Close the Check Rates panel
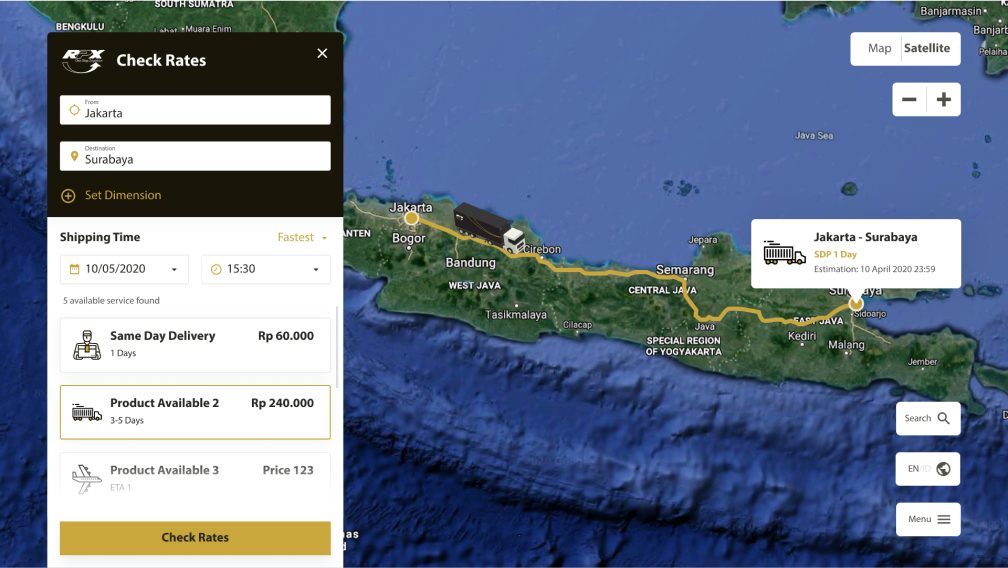The height and width of the screenshot is (568, 1008). [x=322, y=54]
